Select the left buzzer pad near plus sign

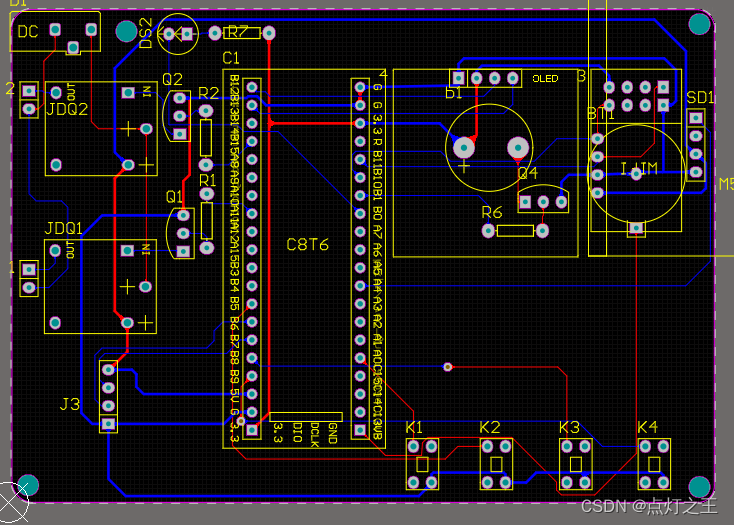[464, 148]
